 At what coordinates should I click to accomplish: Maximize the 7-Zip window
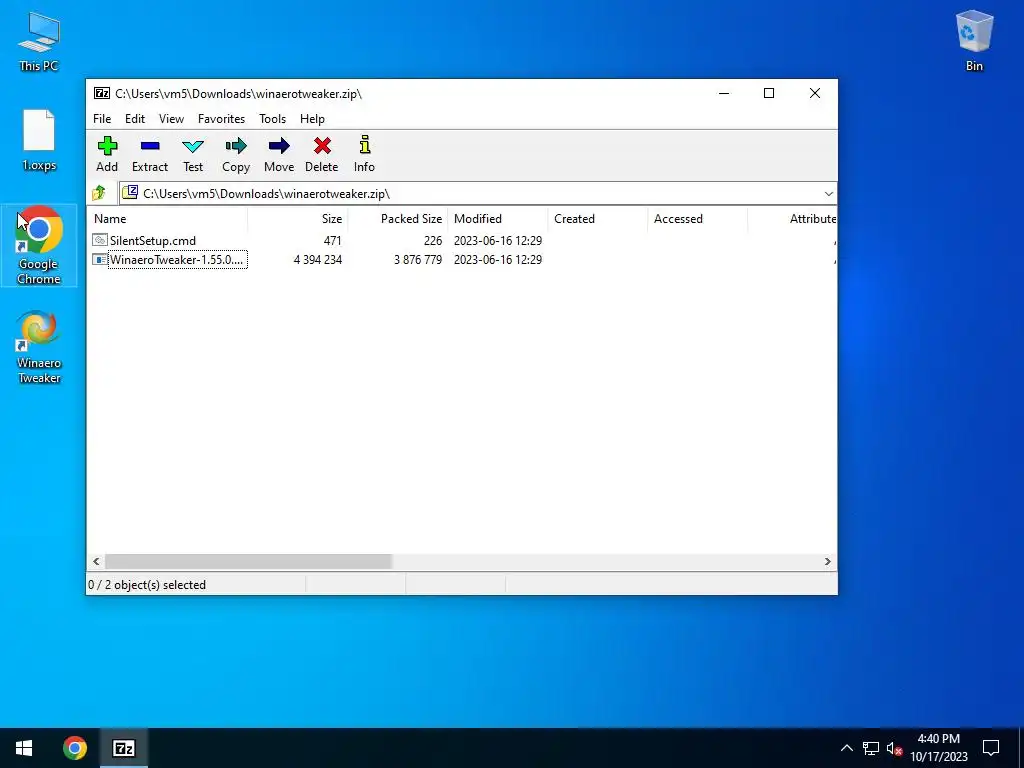(769, 93)
